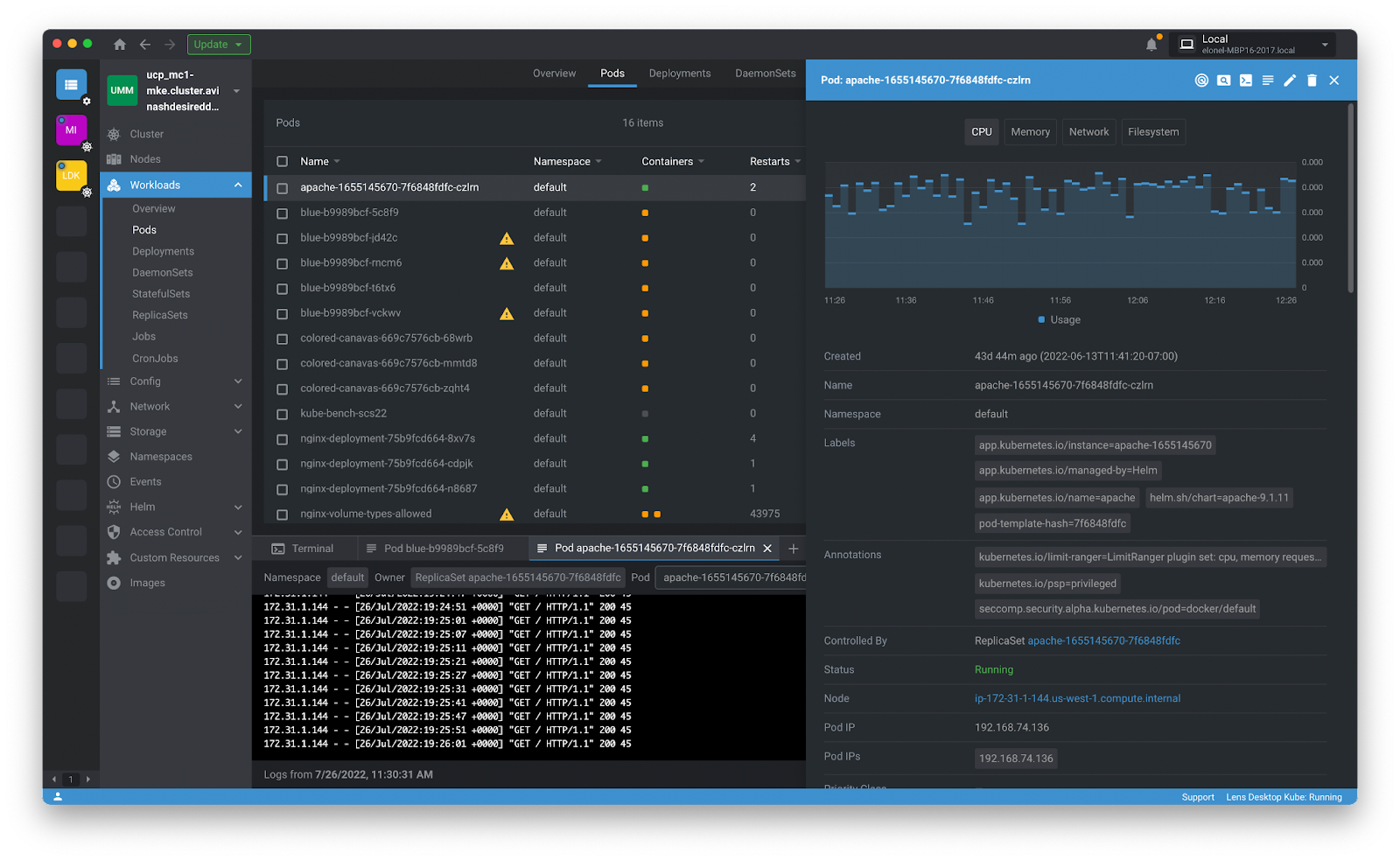Viewport: 1400px width, 861px height.
Task: Click the radar-style icon in pod header
Action: click(1201, 80)
